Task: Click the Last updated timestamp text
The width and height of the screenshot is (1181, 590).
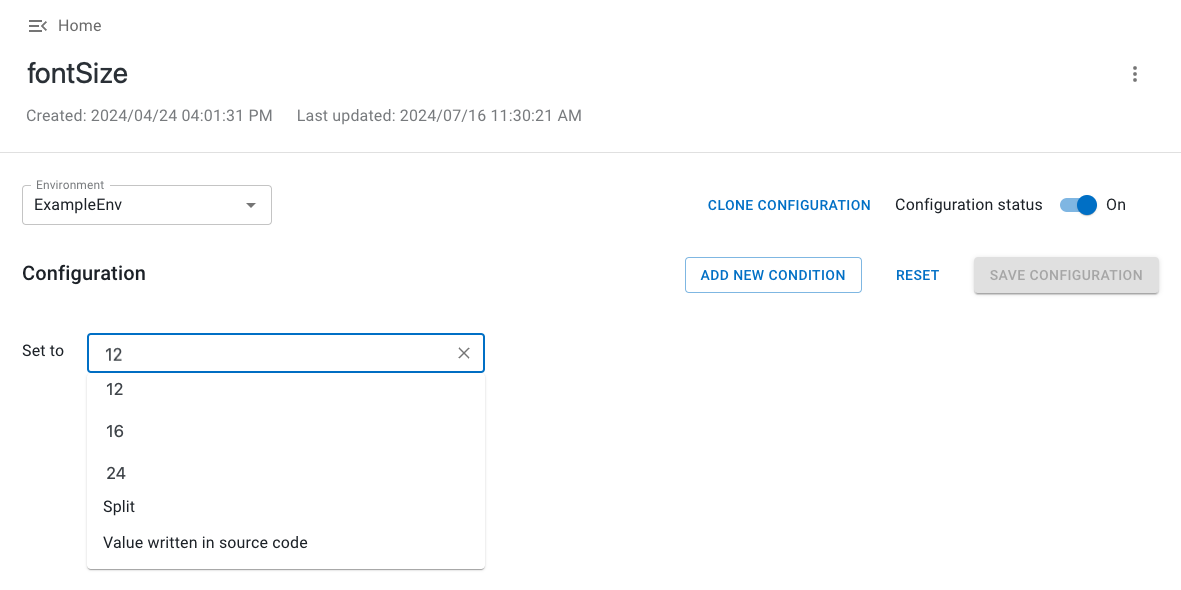Action: 439,116
